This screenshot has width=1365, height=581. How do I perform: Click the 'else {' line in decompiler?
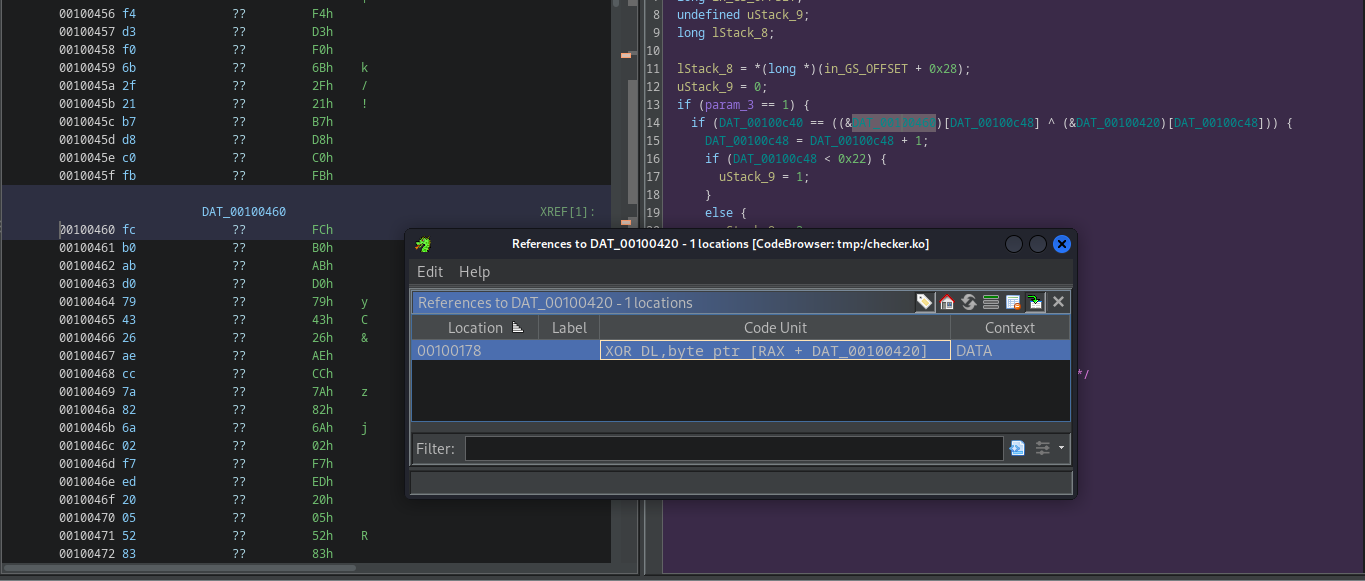coord(726,213)
